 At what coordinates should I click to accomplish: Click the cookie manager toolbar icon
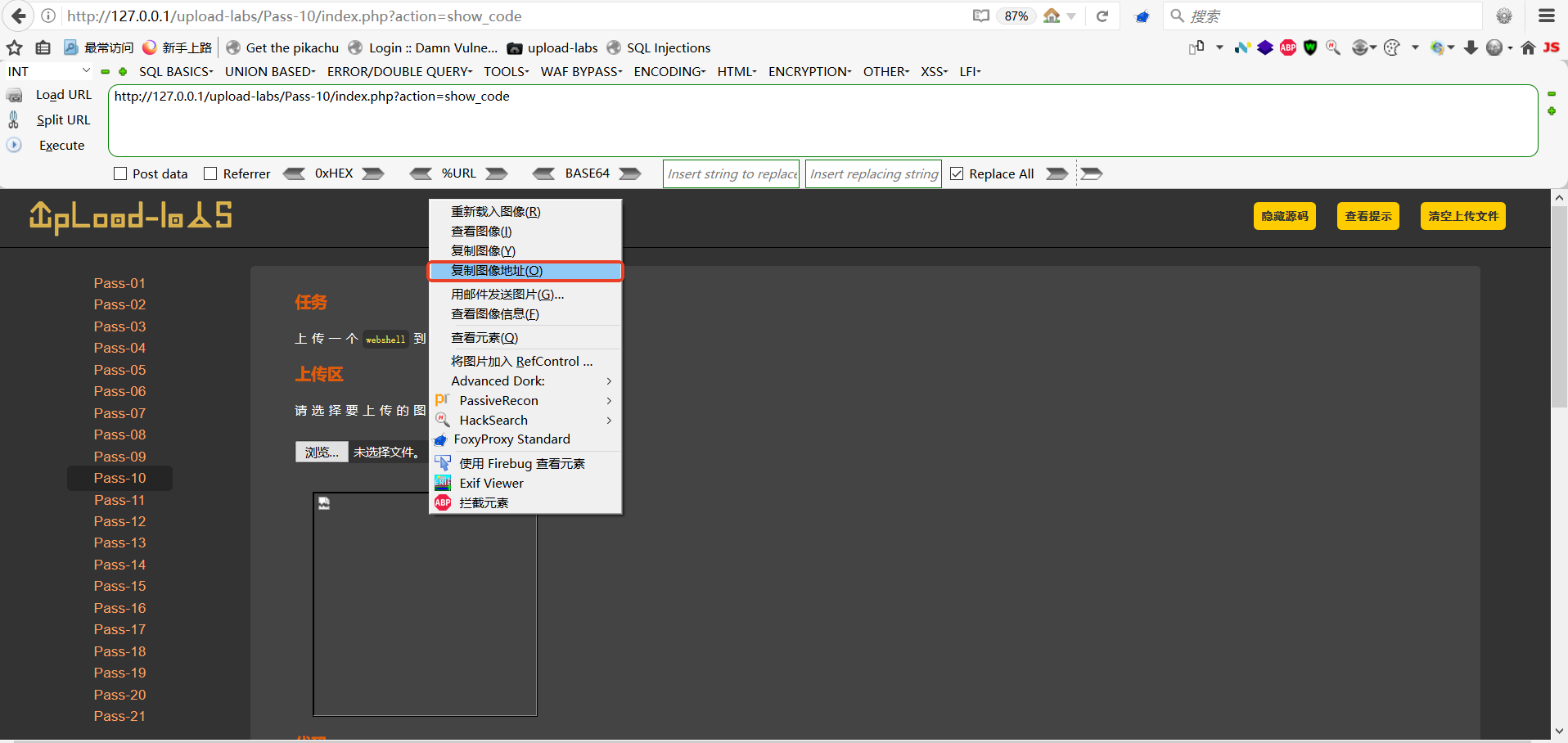(1392, 47)
